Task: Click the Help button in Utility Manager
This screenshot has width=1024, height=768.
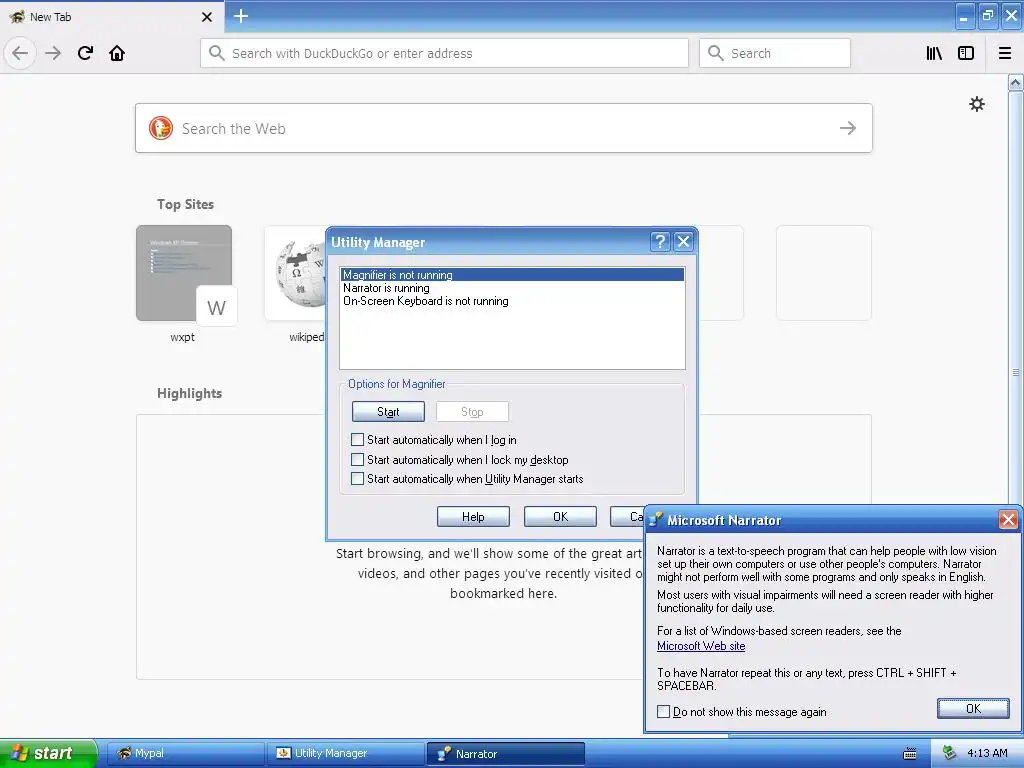Action: 473,517
